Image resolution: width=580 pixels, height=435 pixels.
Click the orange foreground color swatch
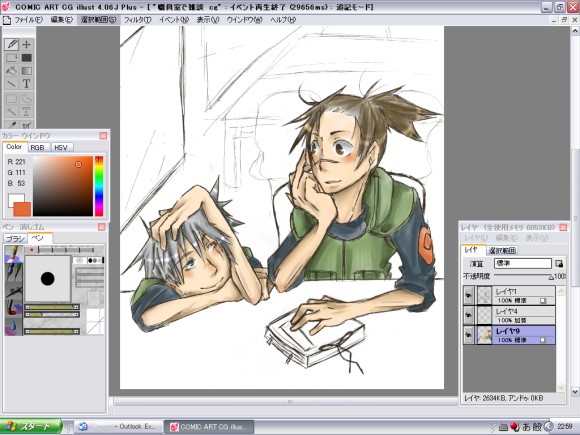(x=23, y=209)
